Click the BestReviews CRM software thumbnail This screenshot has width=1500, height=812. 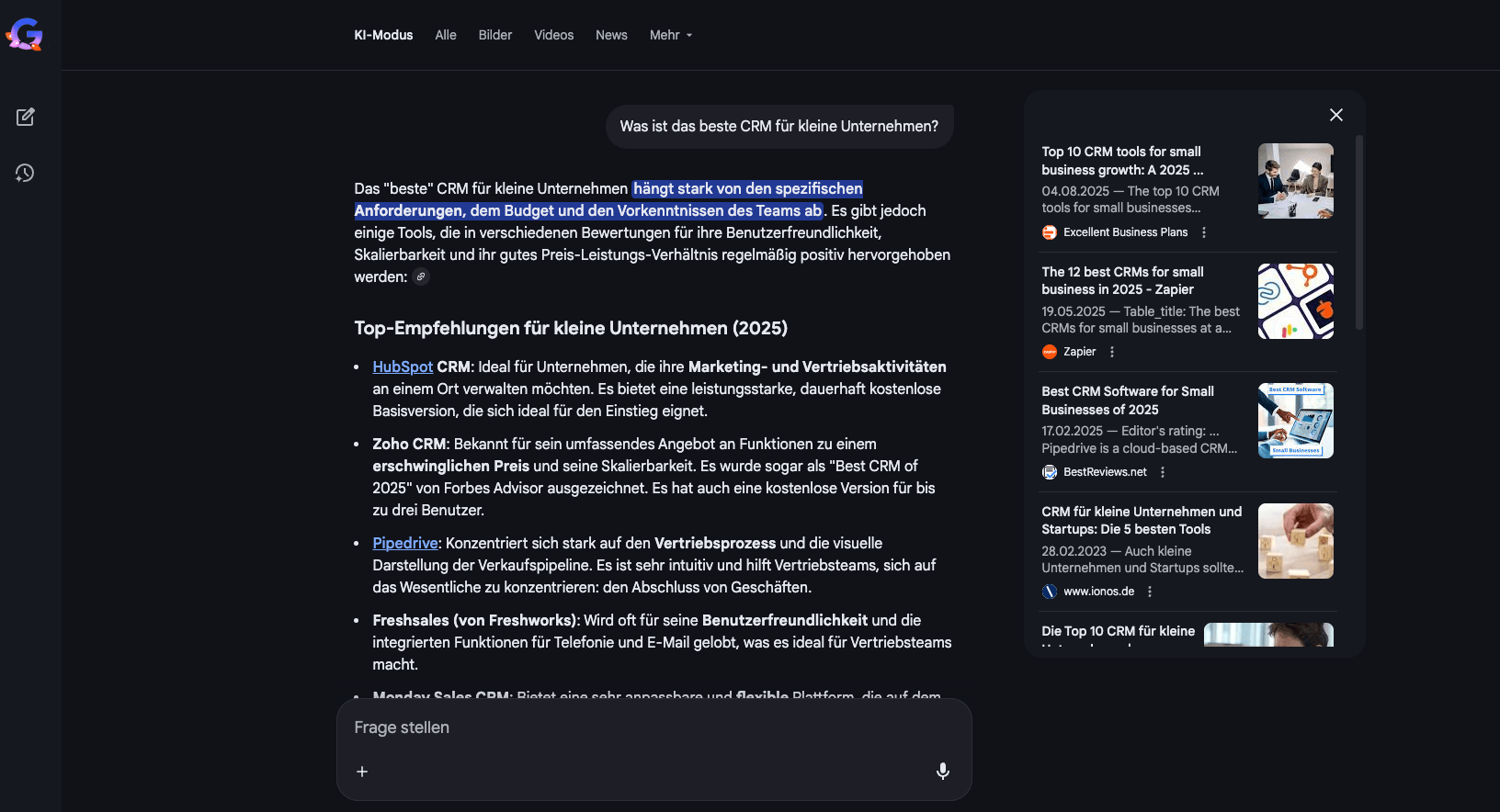pos(1296,421)
